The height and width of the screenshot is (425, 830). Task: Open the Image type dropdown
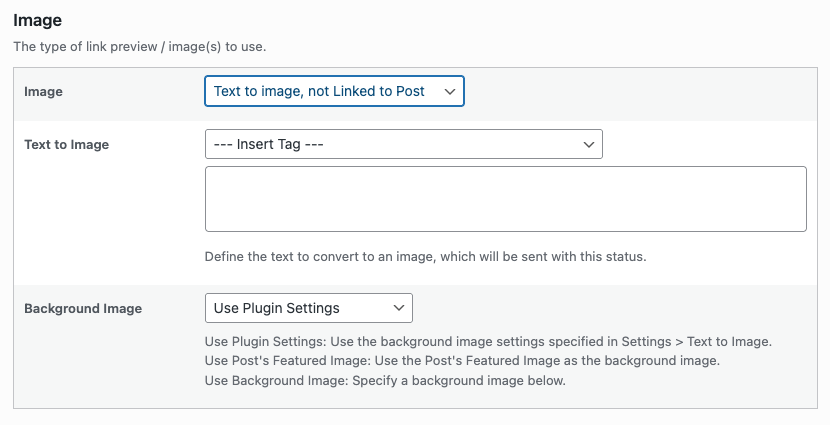pyautogui.click(x=334, y=91)
